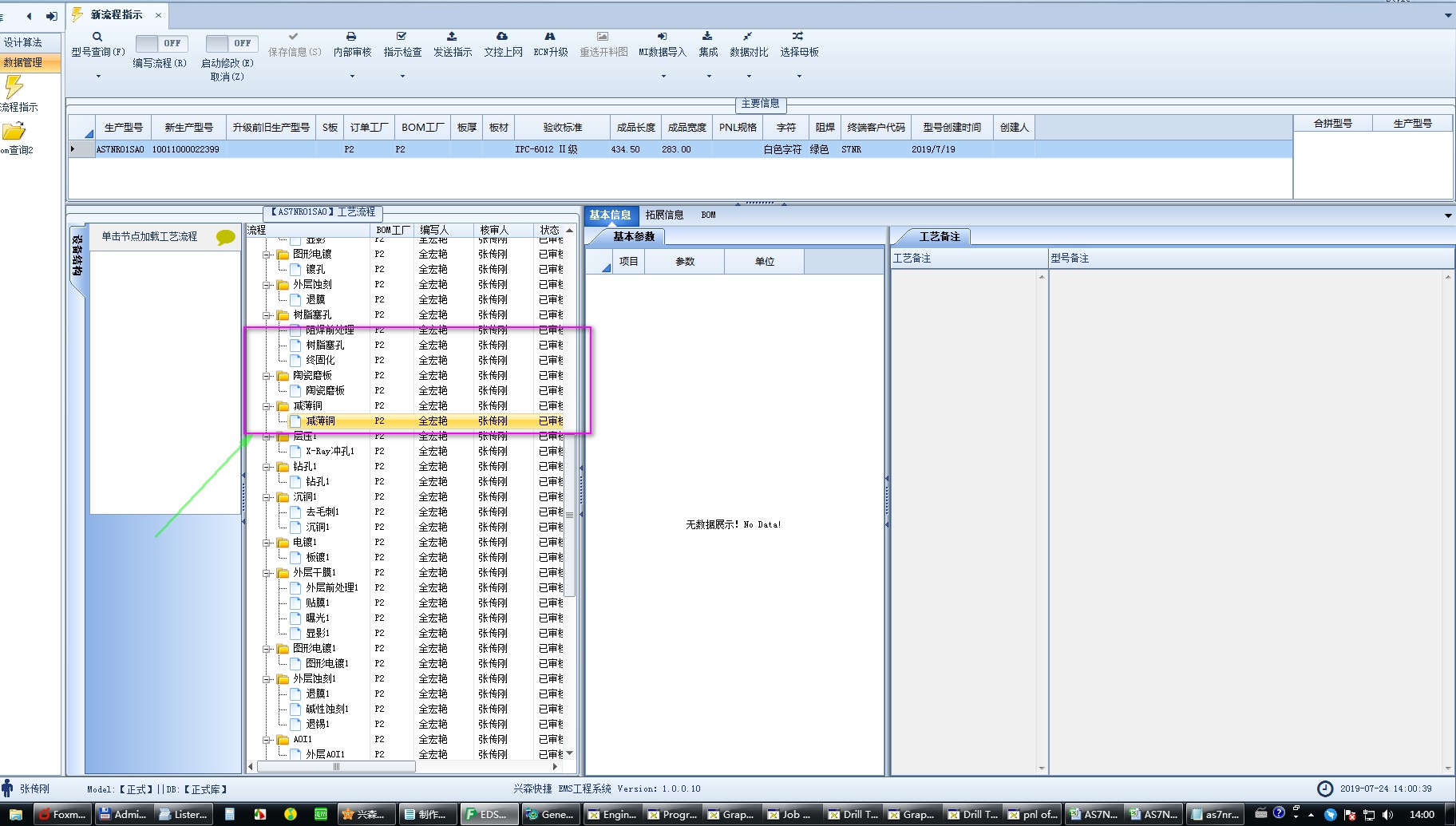Image resolution: width=1456 pixels, height=826 pixels.
Task: Click the sidebar pin arrow icon
Action: coord(52,16)
